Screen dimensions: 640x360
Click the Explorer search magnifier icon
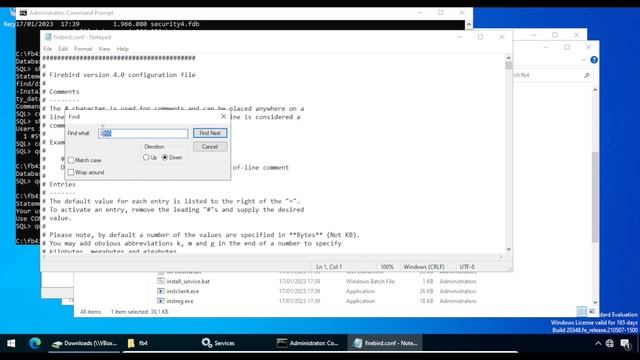pyautogui.click(x=587, y=75)
